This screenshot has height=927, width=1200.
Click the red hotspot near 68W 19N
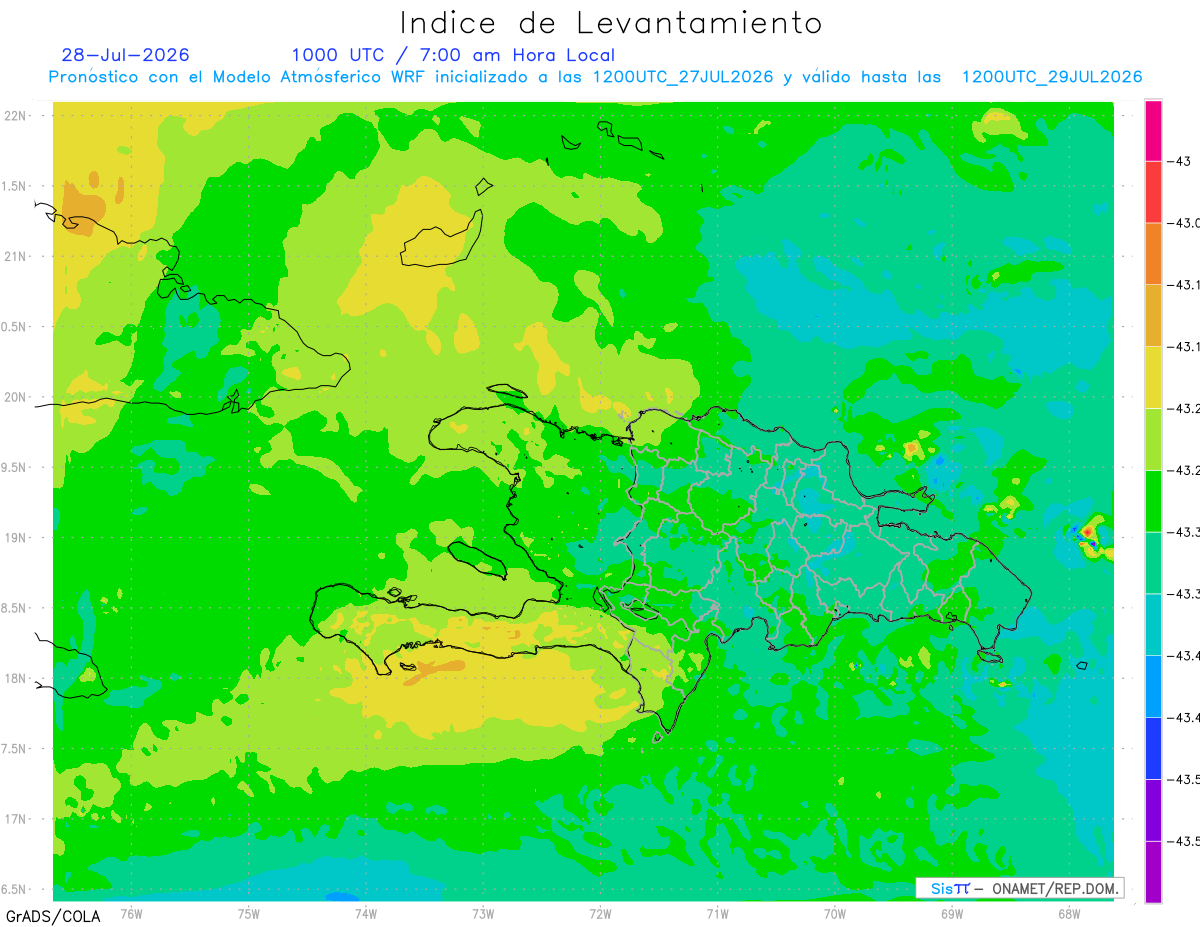coord(1088,532)
